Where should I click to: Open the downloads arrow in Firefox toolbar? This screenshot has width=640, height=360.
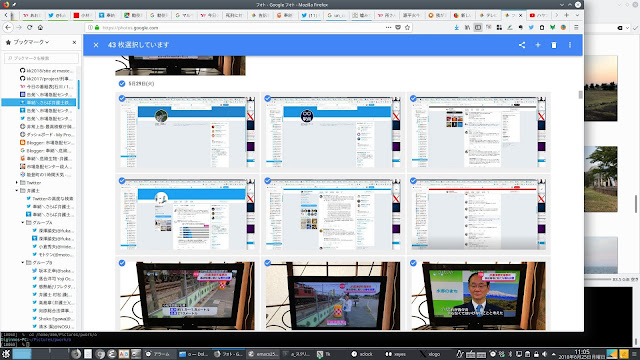456,27
